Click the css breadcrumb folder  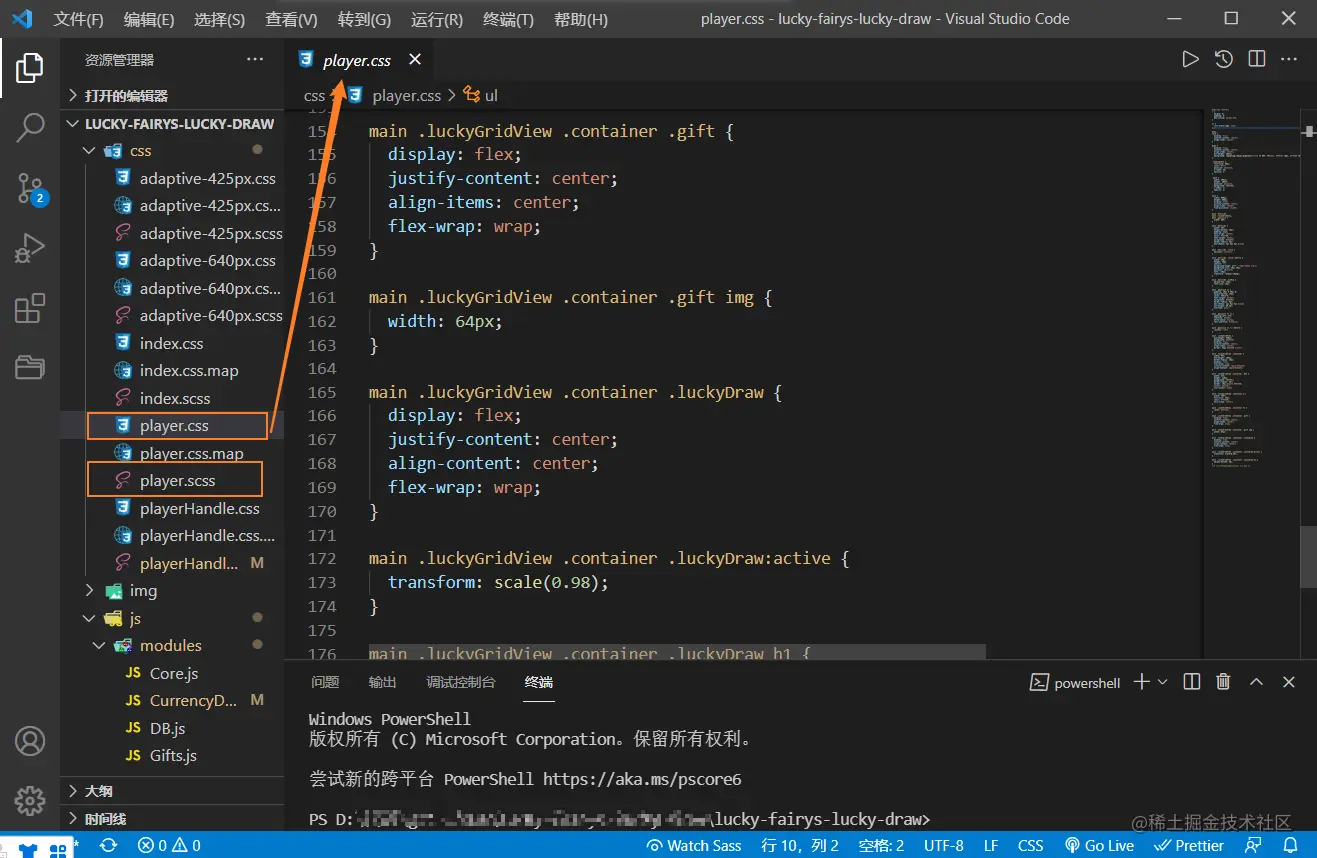point(315,96)
